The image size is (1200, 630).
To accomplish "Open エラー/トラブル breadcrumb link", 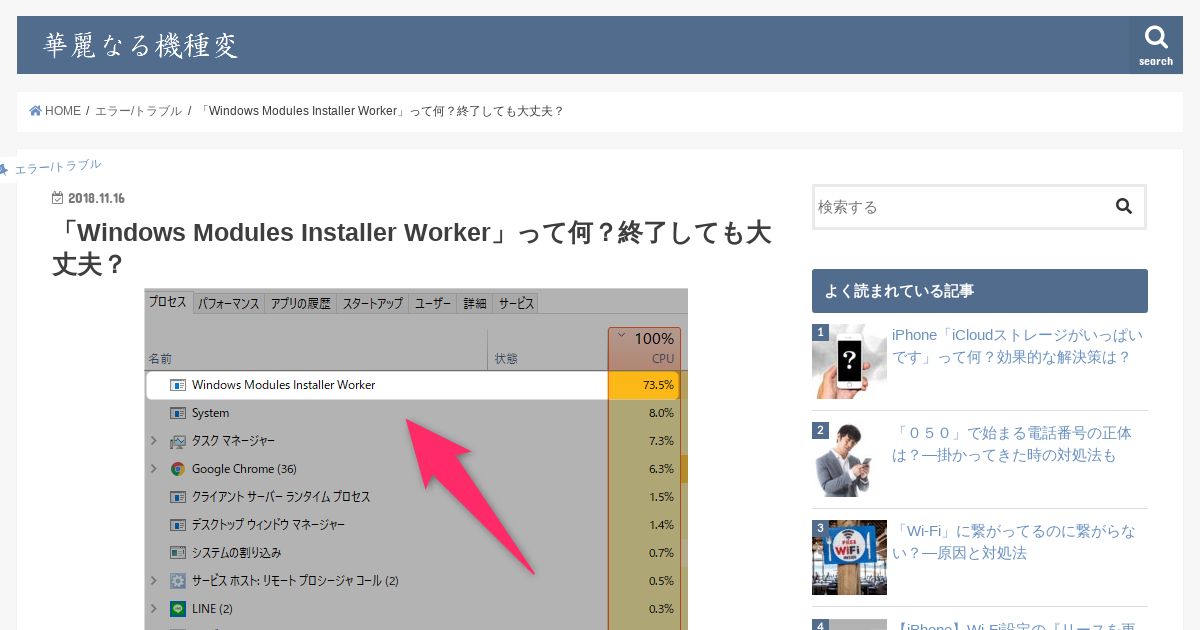I will 138,111.
